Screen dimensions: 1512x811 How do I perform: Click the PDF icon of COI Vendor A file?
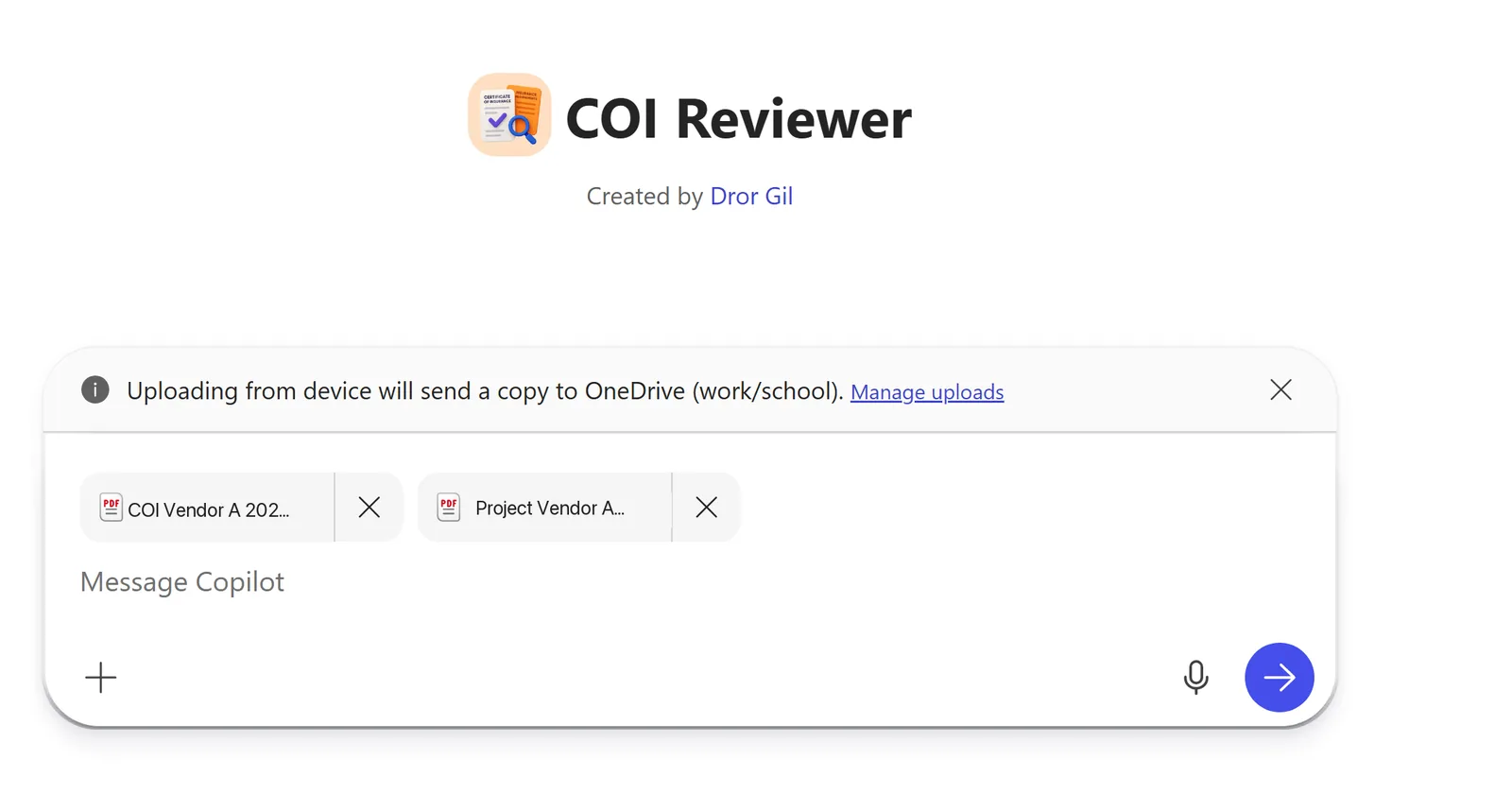pos(112,508)
